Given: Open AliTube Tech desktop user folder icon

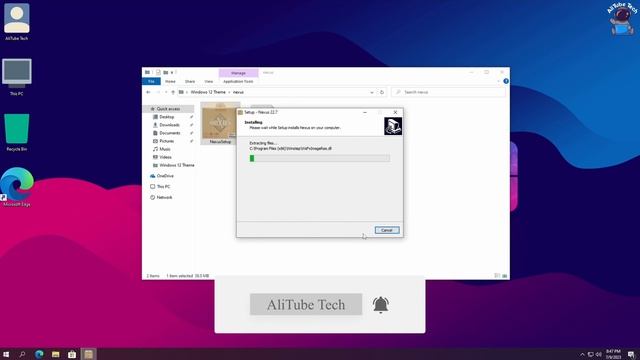Looking at the screenshot, I should [x=17, y=22].
